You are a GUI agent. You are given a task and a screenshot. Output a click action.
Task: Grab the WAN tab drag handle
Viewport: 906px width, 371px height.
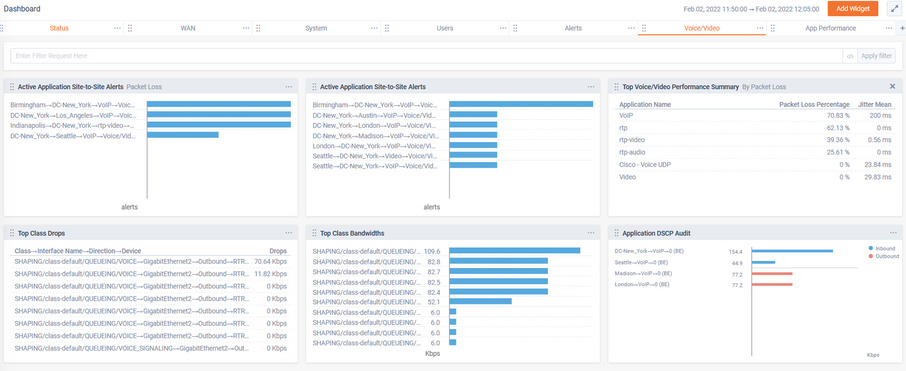[x=129, y=28]
